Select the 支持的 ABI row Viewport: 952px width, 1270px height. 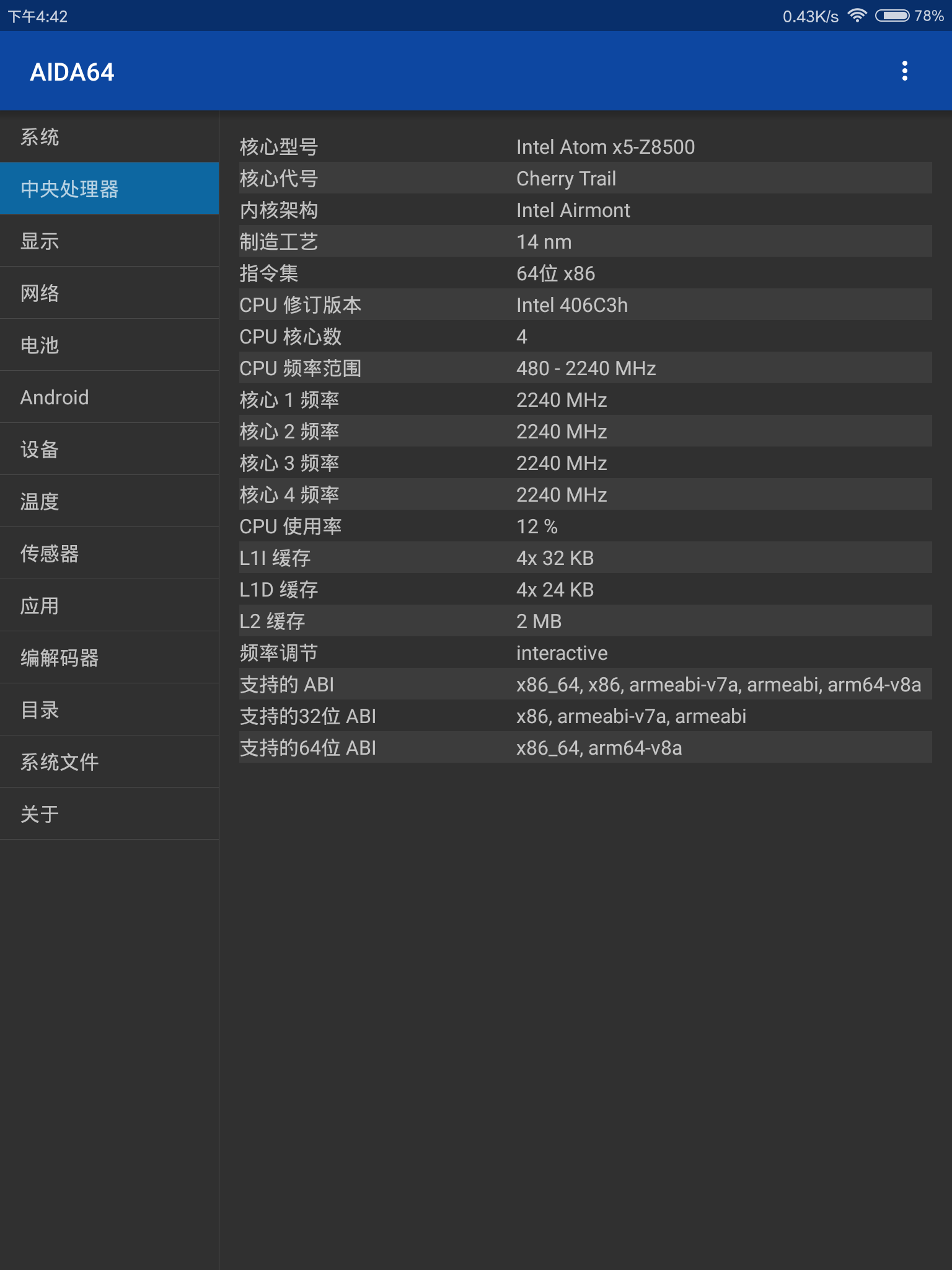pos(585,684)
